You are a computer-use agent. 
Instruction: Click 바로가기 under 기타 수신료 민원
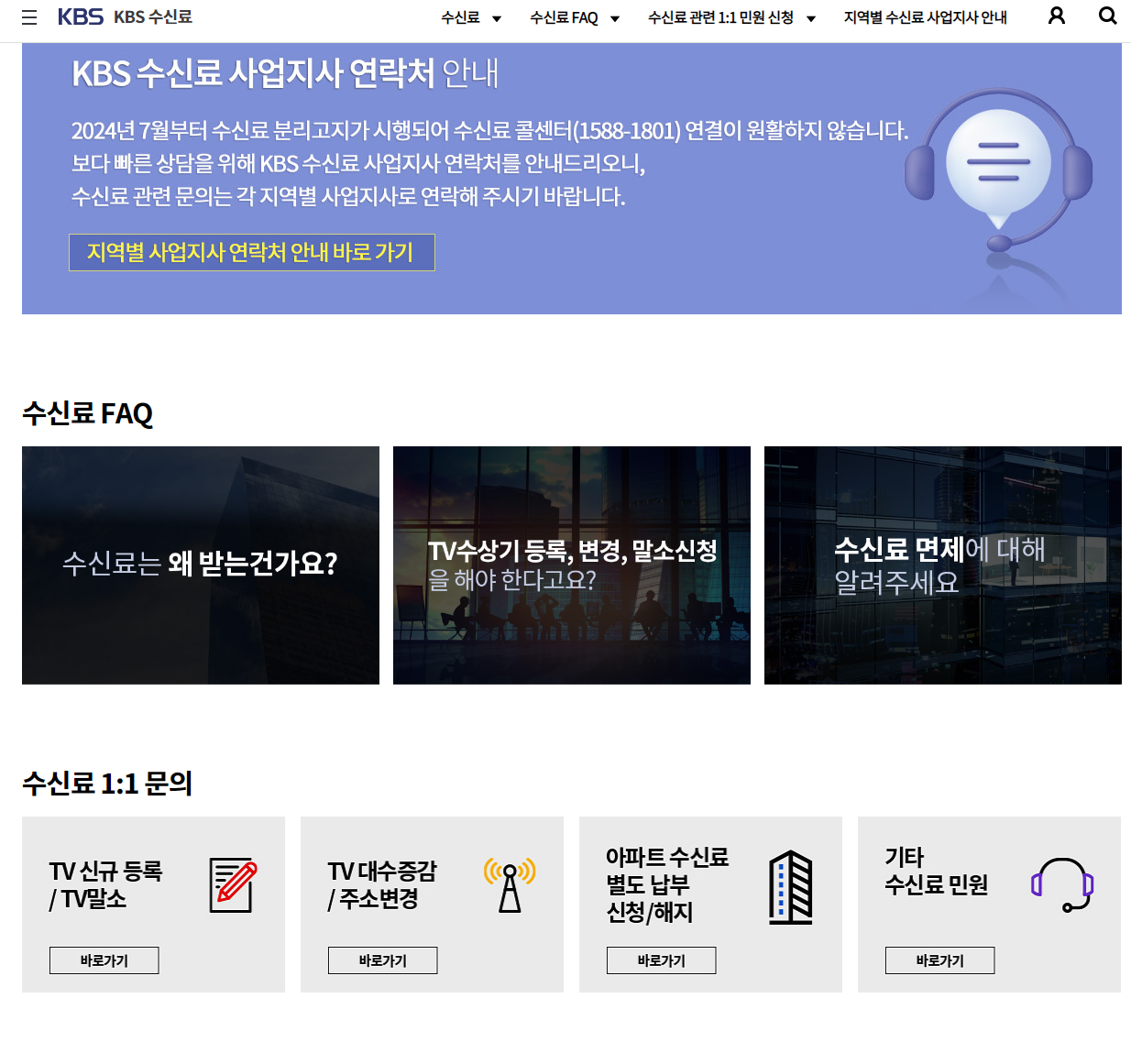point(940,960)
